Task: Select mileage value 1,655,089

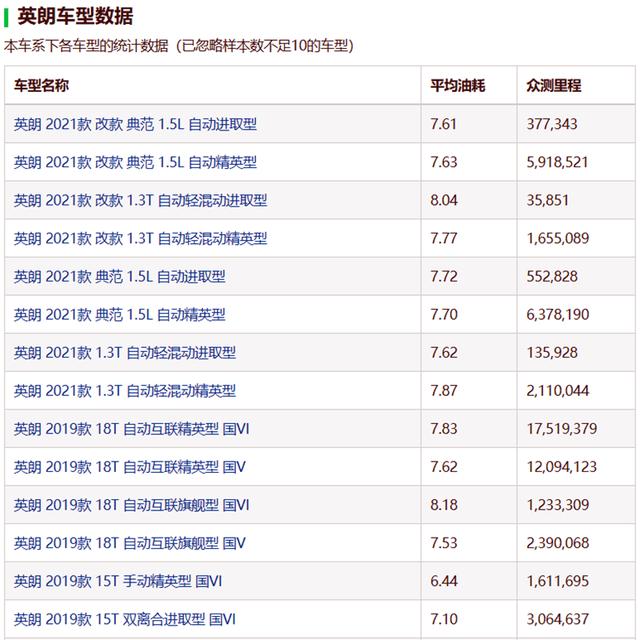Action: tap(558, 238)
